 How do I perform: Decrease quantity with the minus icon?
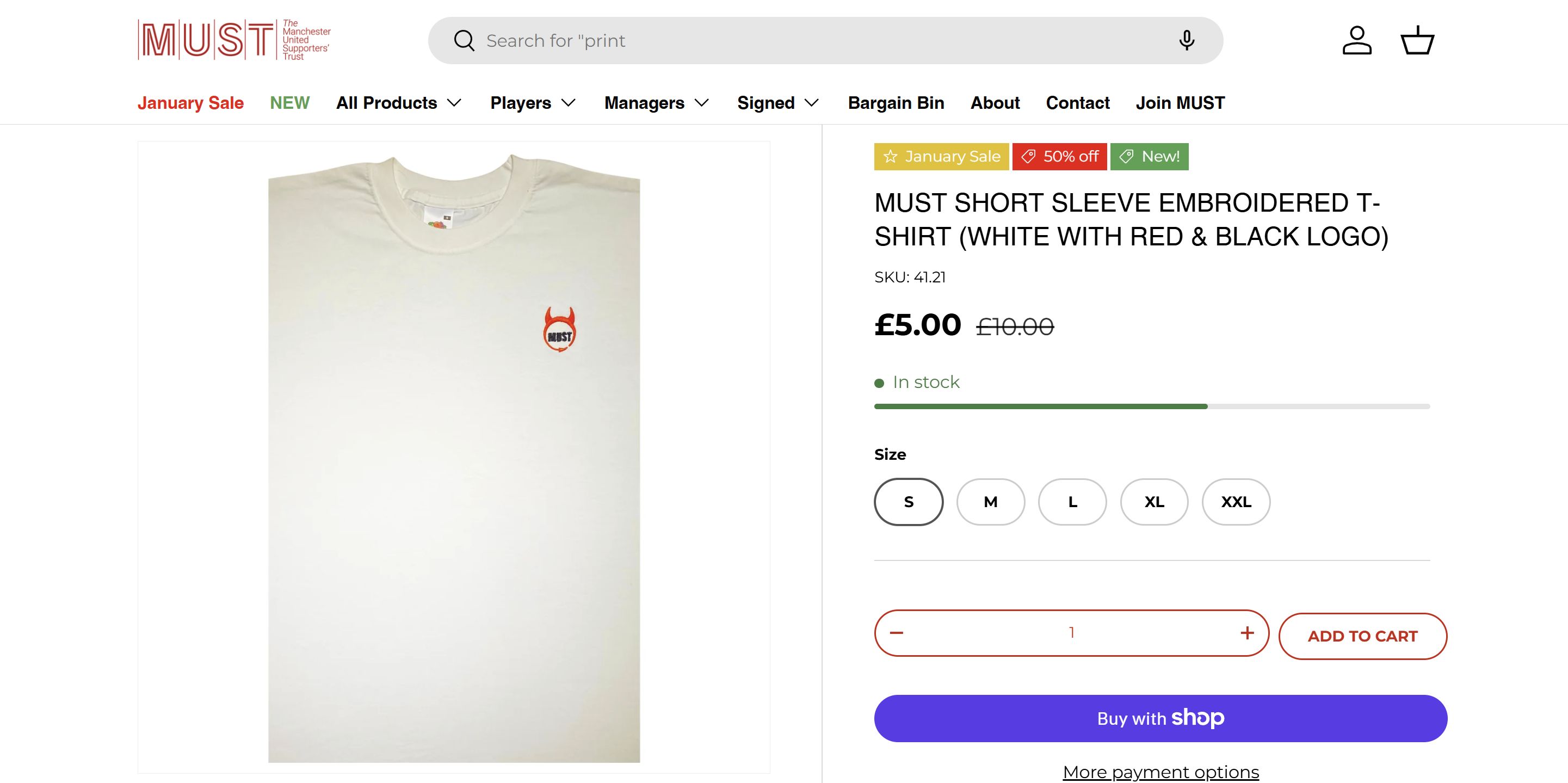point(897,633)
